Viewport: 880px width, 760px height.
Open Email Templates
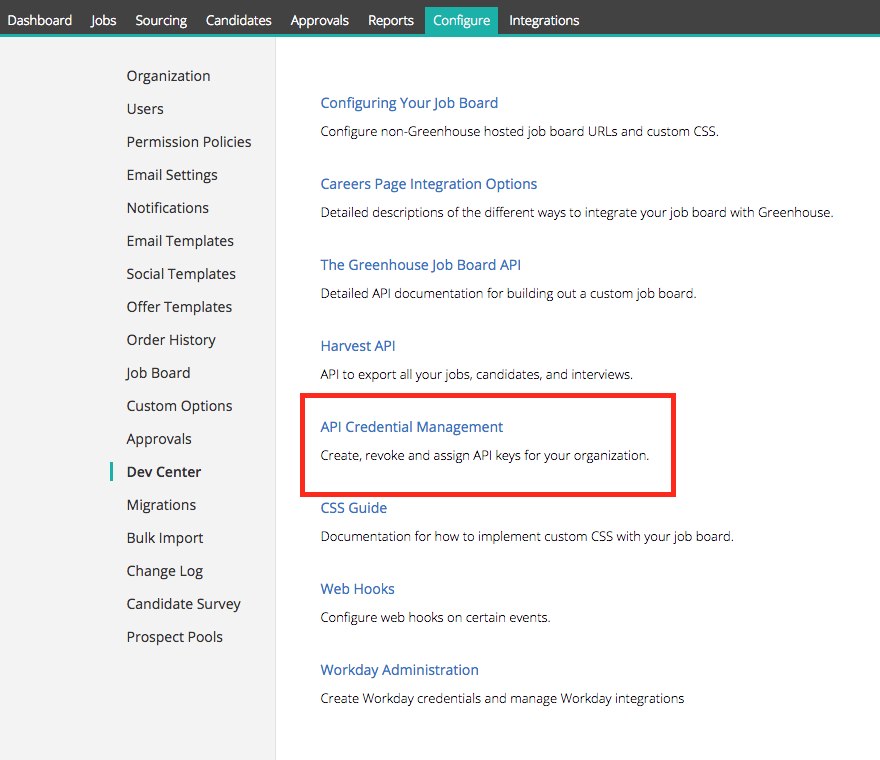pos(180,241)
